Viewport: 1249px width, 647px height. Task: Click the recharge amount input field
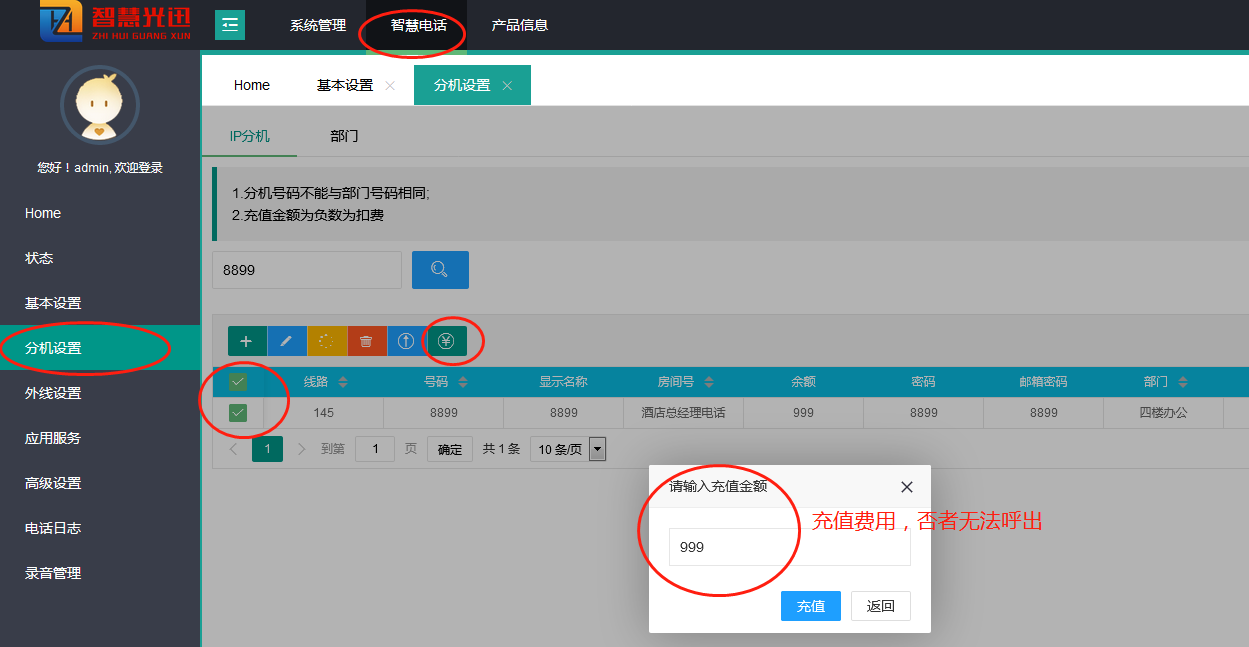(x=788, y=547)
